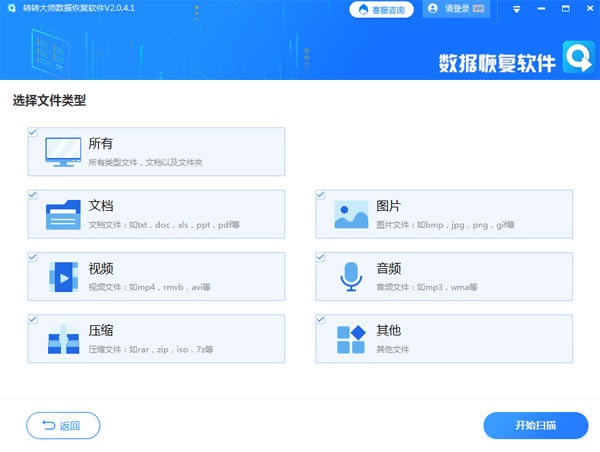The width and height of the screenshot is (600, 452).
Task: Toggle the 图片 images checkbox
Action: pyautogui.click(x=321, y=194)
